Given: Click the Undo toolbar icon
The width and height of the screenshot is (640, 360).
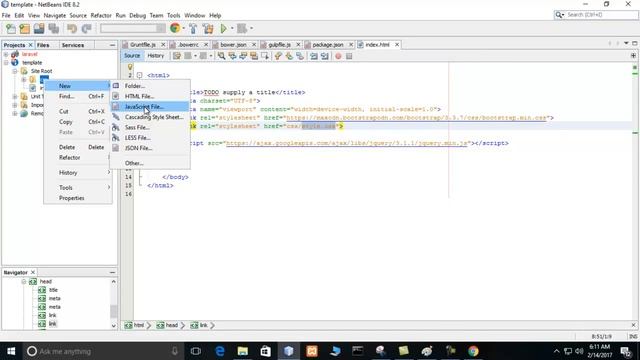Looking at the screenshot, I should point(72,29).
